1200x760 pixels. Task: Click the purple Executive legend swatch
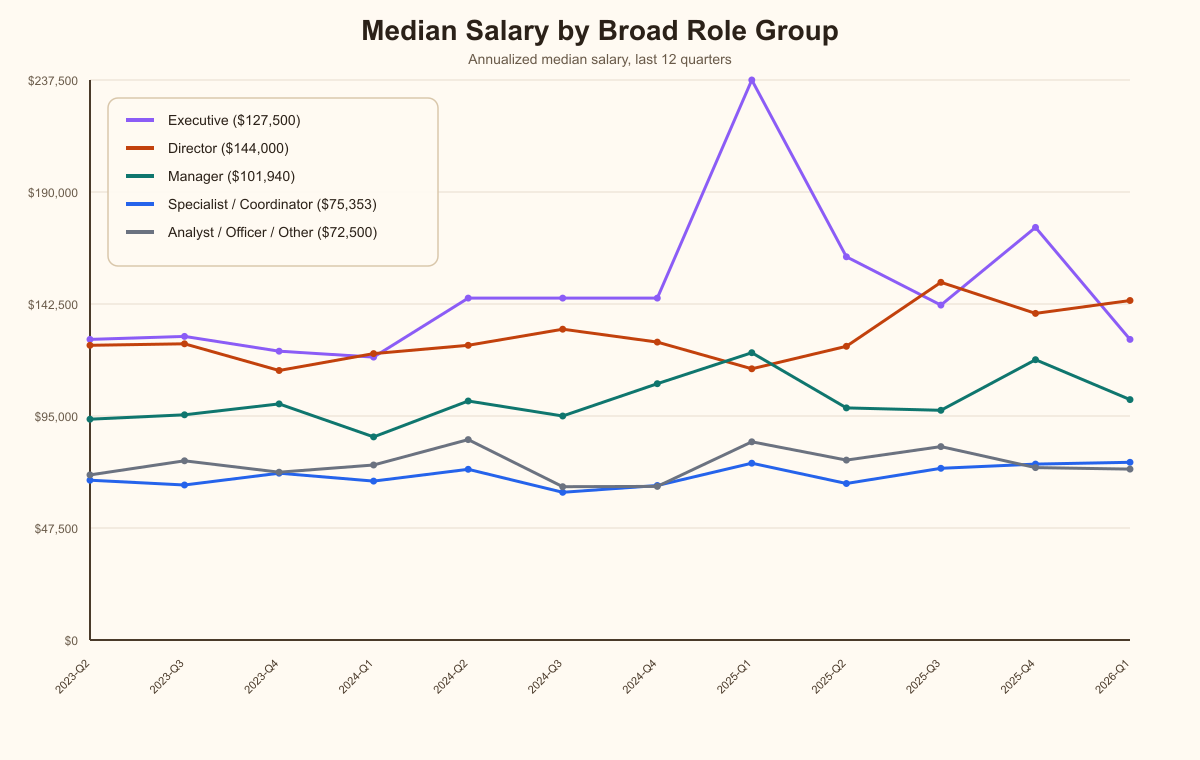[140, 120]
